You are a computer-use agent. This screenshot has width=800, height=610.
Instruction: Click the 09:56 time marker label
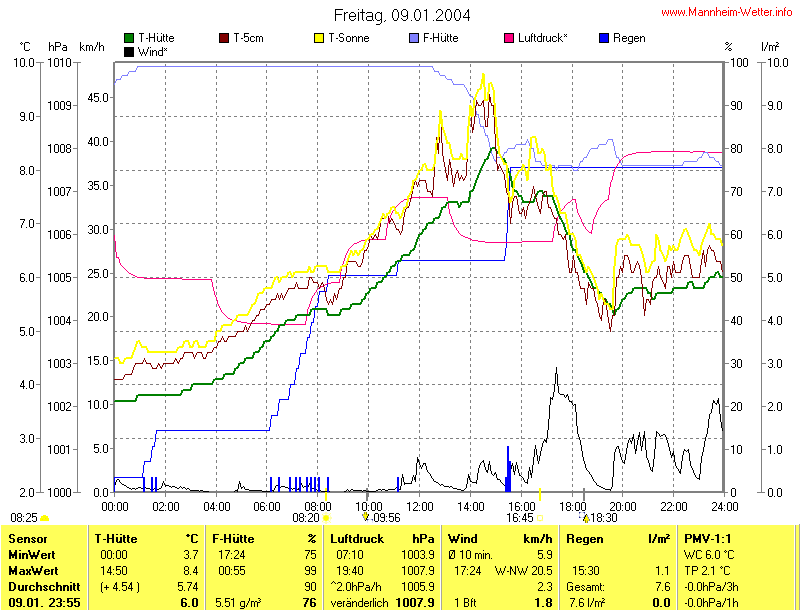pyautogui.click(x=385, y=518)
